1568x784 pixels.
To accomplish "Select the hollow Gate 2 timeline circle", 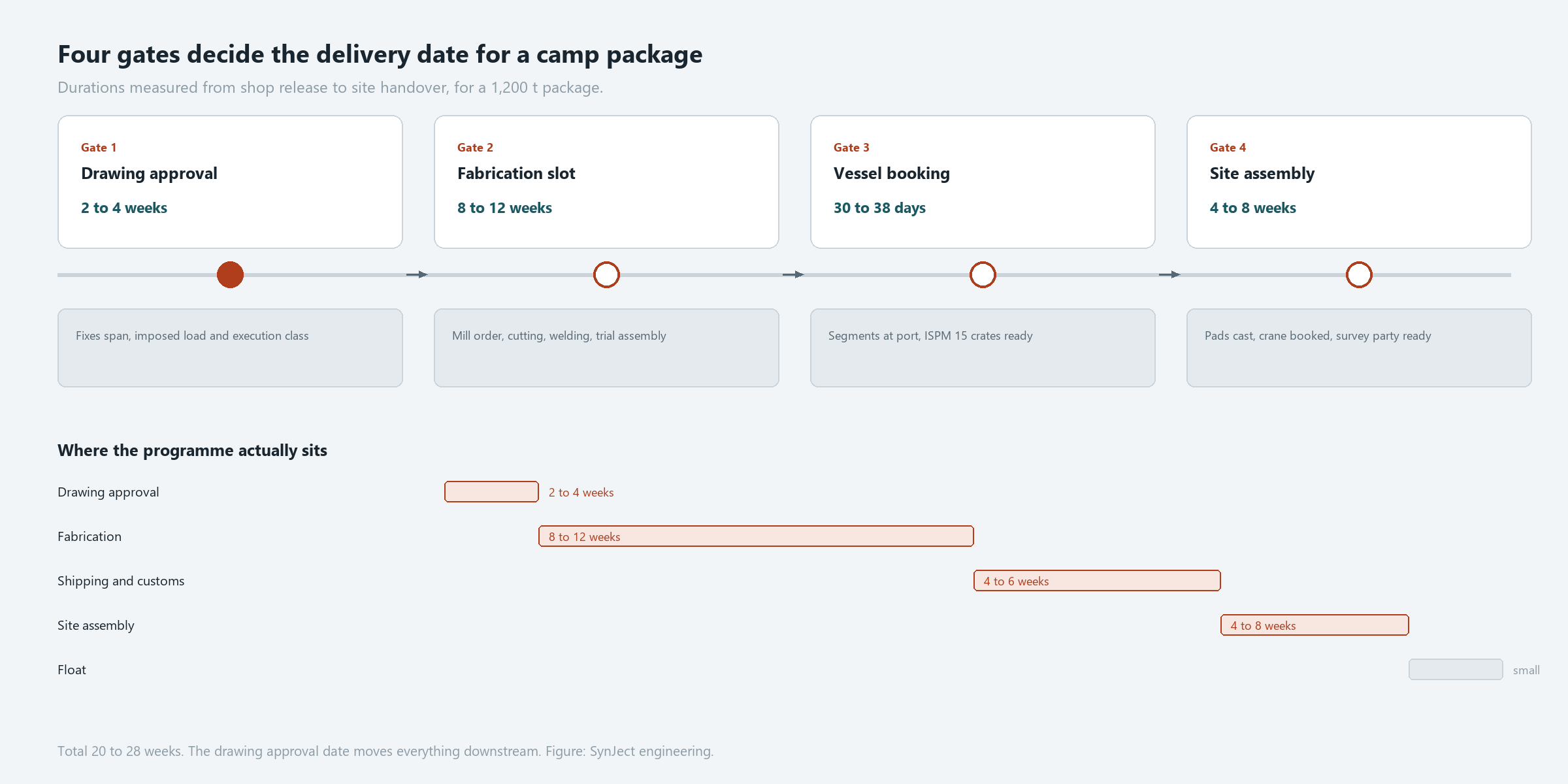I will point(606,274).
